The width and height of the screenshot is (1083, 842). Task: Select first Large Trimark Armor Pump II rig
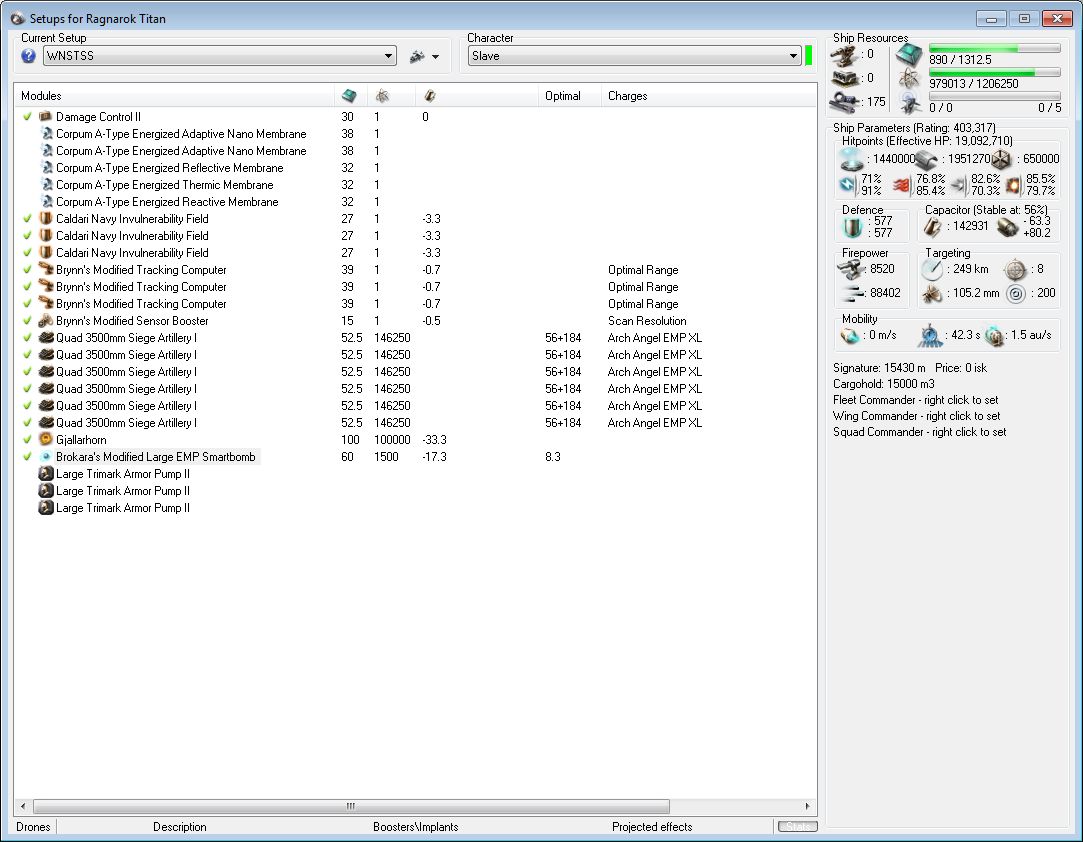point(122,474)
